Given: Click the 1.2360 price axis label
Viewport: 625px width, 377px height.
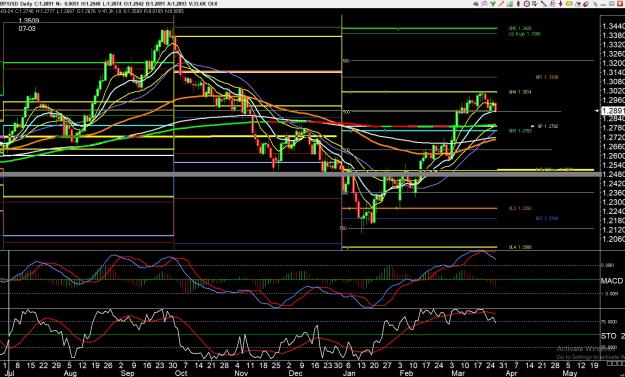Looking at the screenshot, I should pos(613,193).
